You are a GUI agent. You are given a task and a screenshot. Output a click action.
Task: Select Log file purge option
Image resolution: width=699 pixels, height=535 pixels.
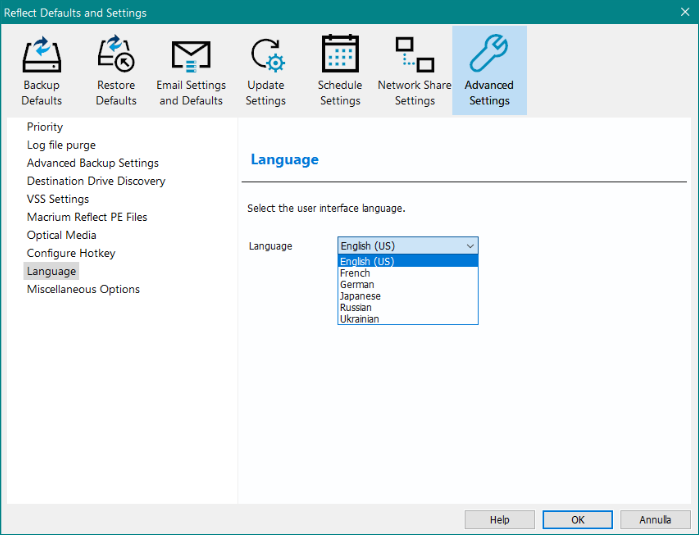[x=62, y=145]
